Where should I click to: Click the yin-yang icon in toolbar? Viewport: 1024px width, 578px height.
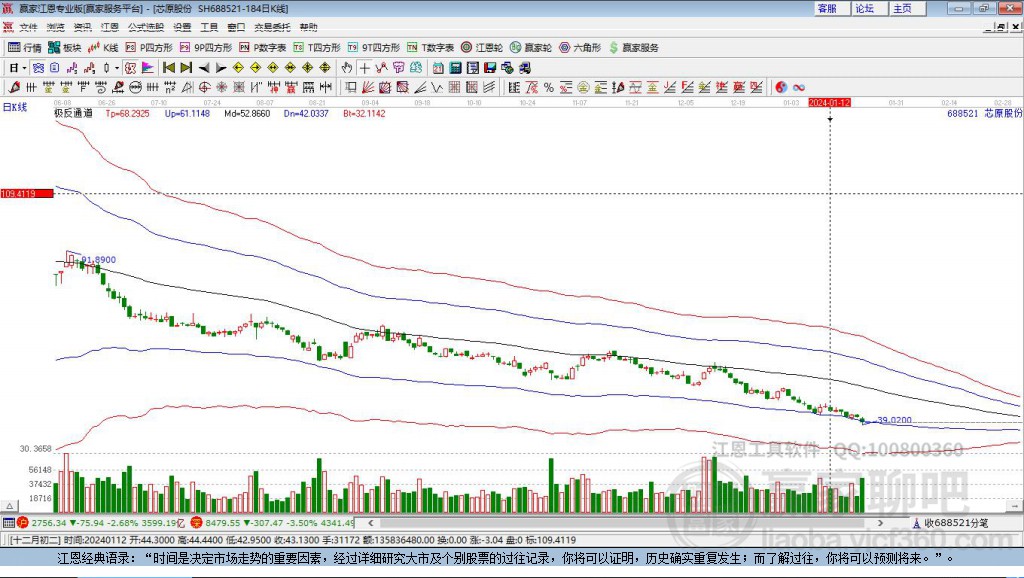tap(781, 87)
